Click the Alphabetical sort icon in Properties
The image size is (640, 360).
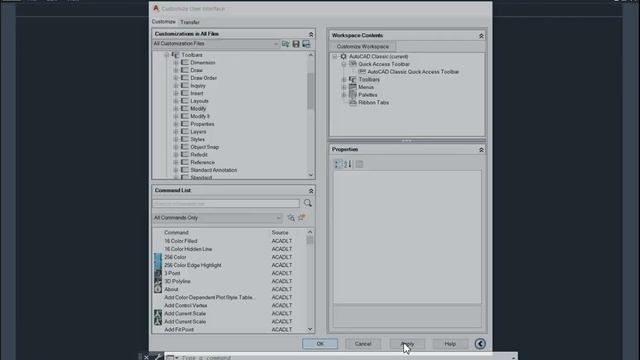(348, 164)
